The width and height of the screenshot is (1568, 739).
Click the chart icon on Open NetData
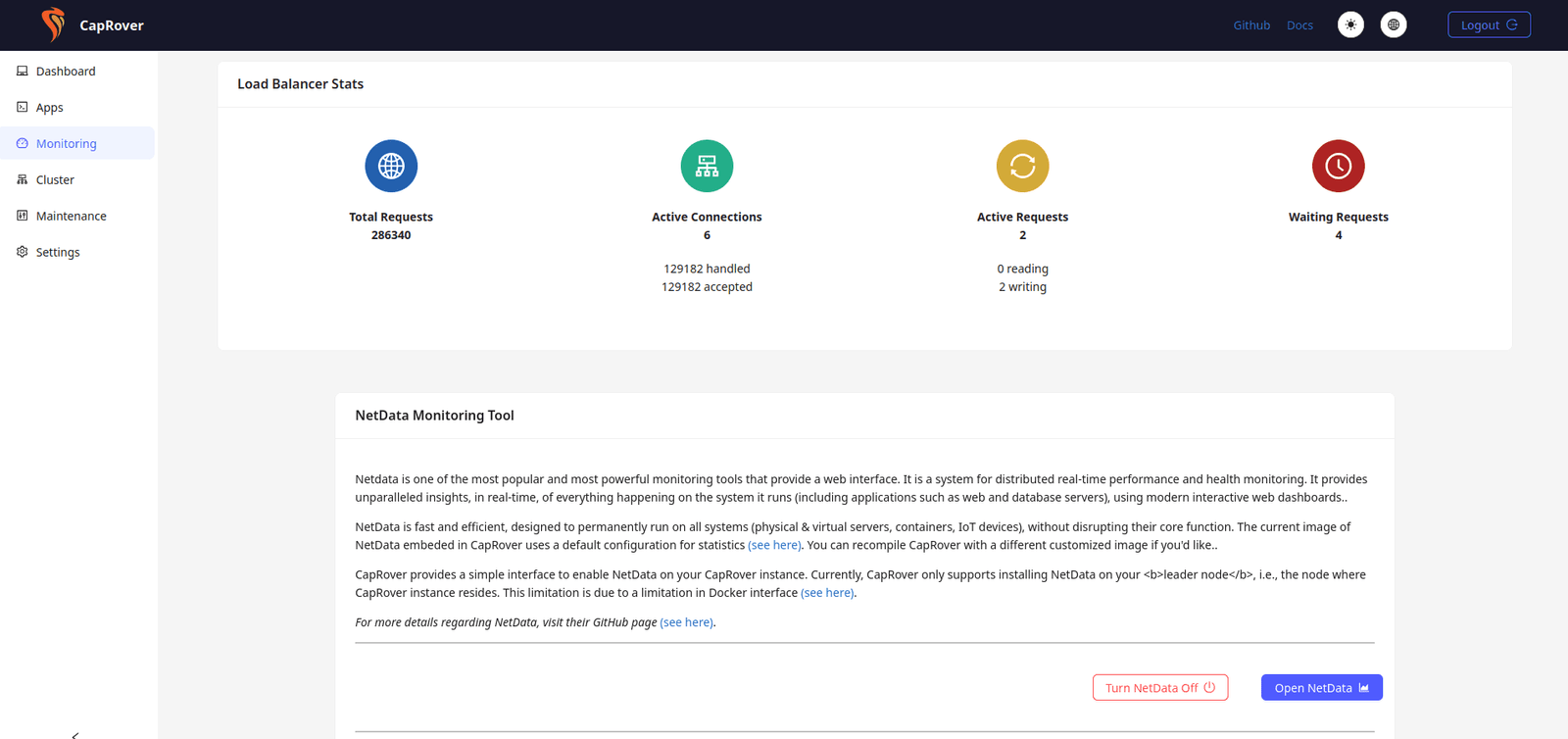(1363, 687)
